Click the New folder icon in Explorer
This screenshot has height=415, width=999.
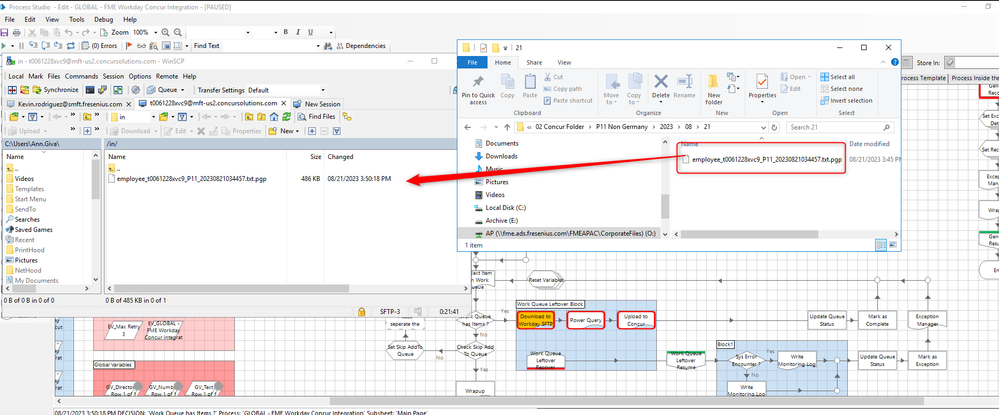pos(714,81)
